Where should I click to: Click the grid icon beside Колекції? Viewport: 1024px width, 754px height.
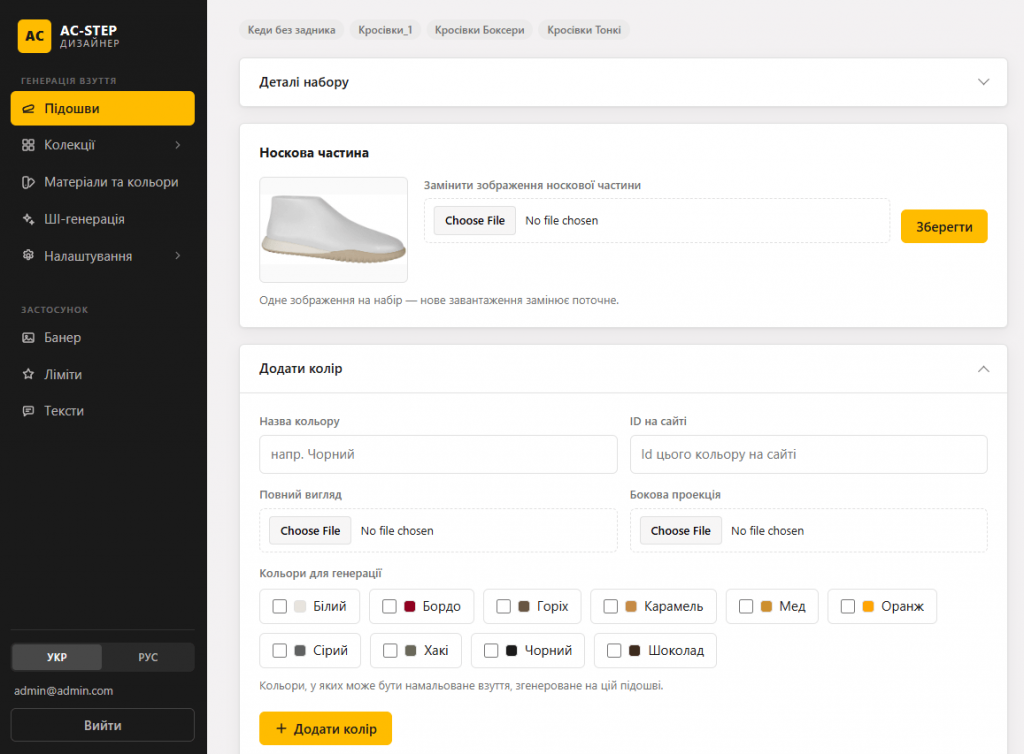28,145
